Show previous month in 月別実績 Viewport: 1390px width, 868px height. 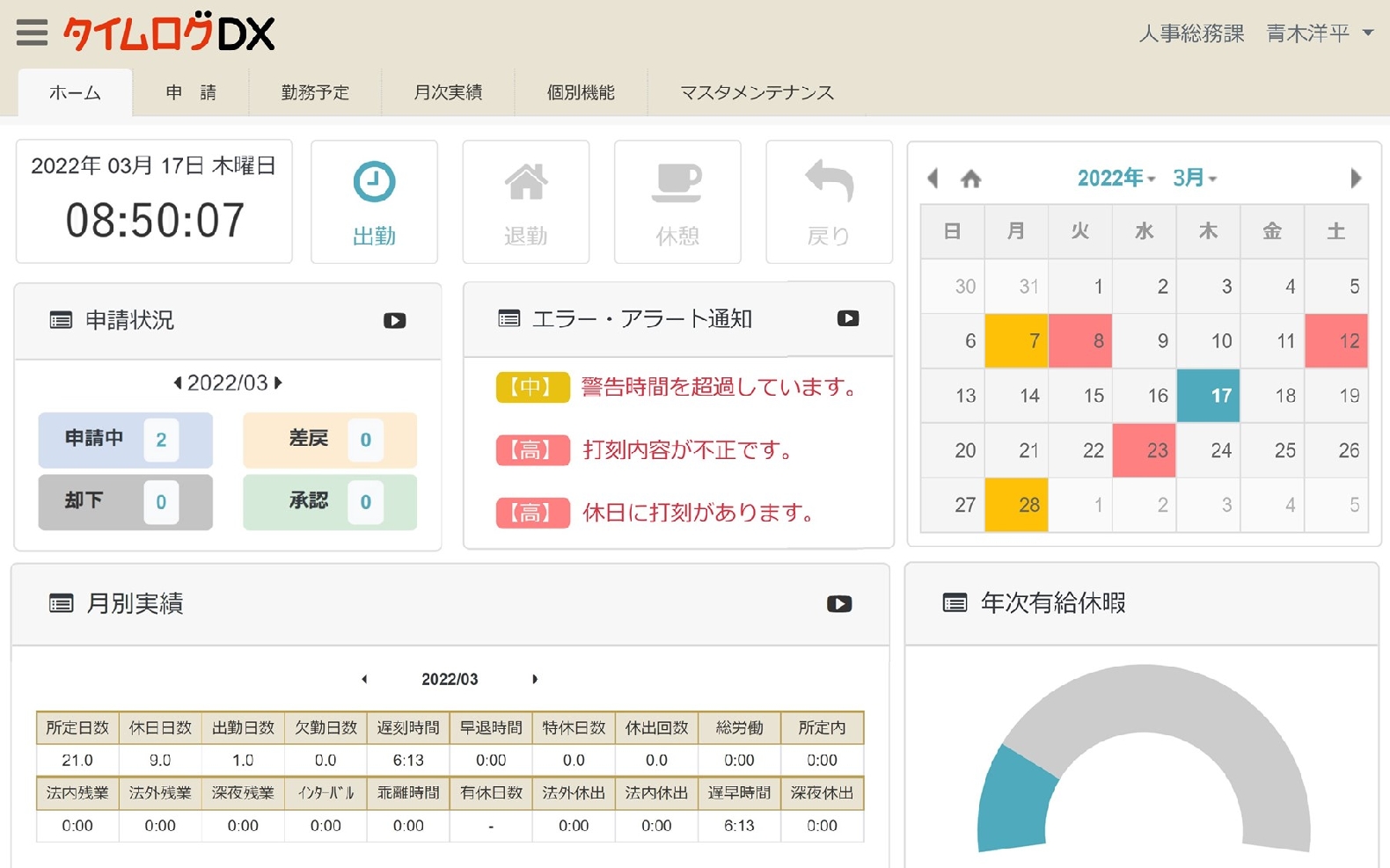click(x=364, y=679)
